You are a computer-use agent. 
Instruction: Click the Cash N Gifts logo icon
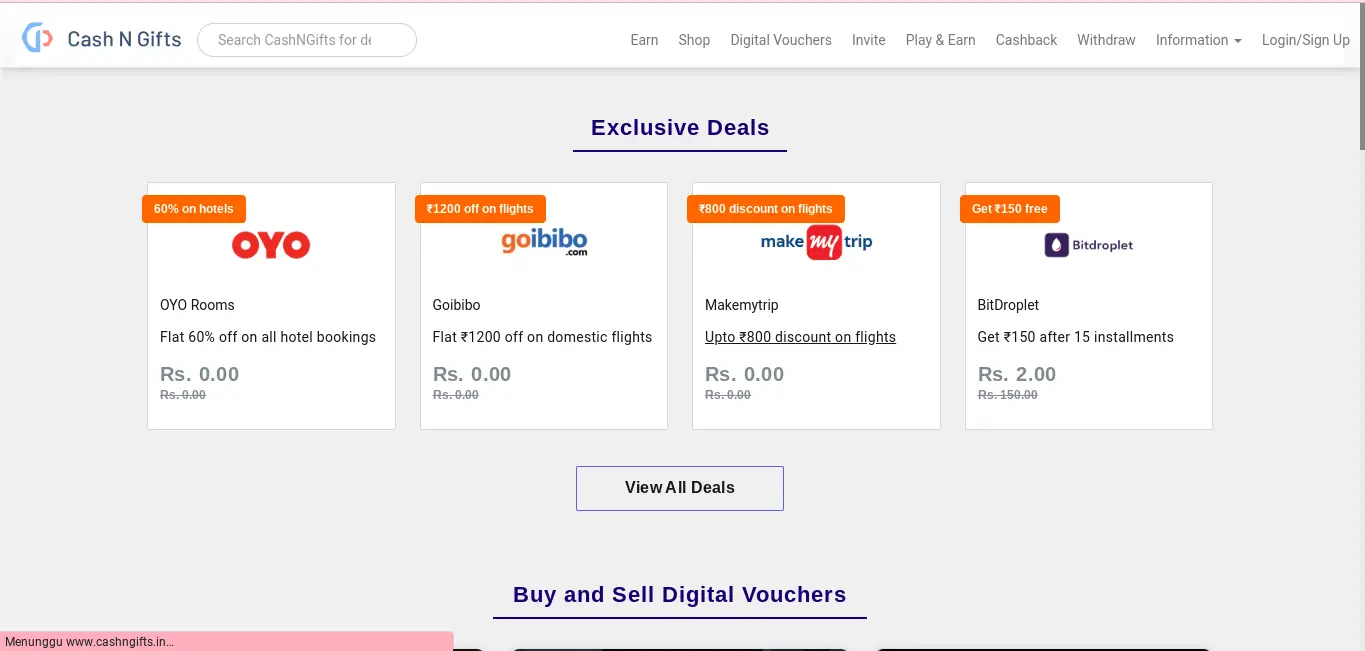[x=38, y=39]
